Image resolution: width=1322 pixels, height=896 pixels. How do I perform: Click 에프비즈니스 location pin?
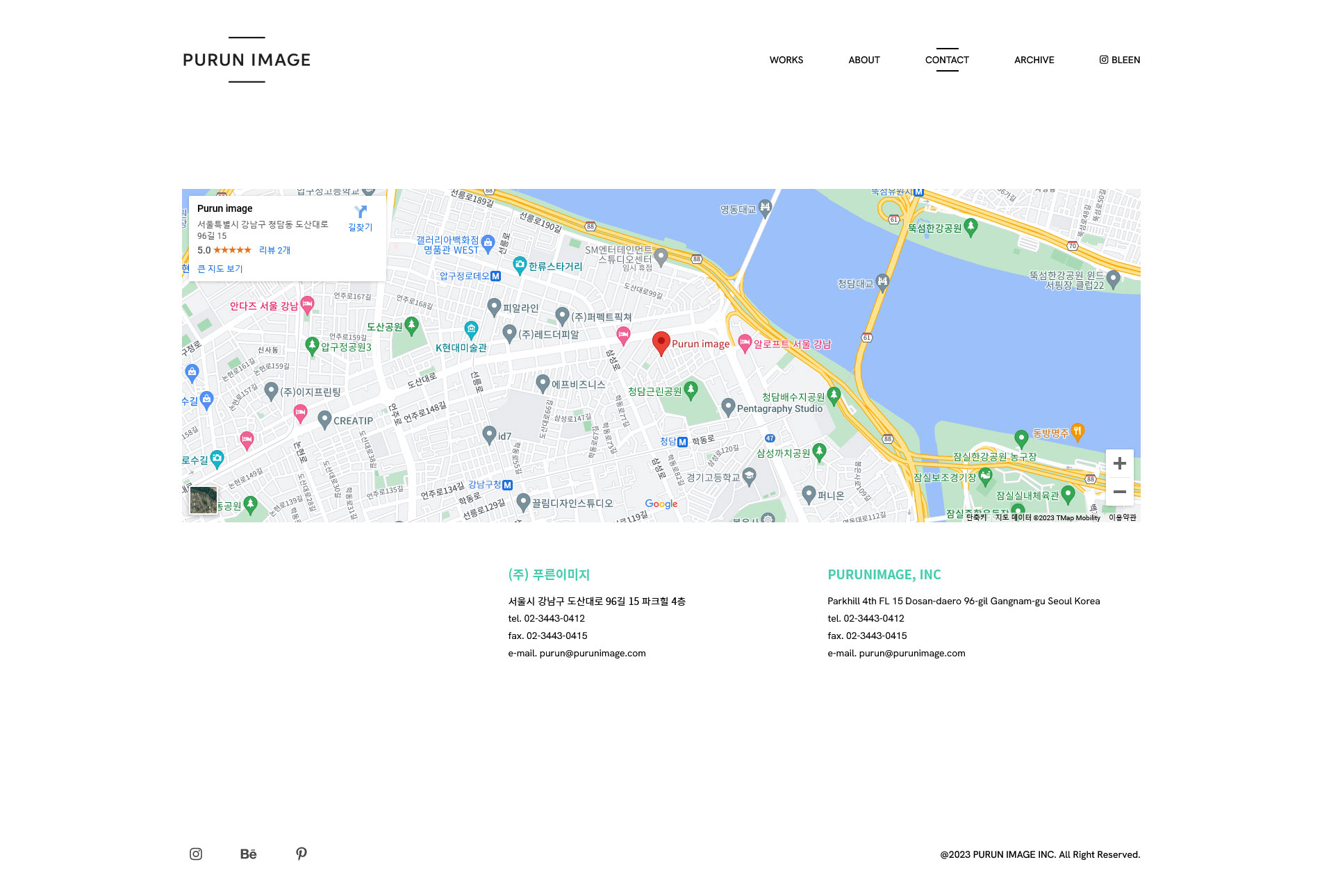(543, 383)
